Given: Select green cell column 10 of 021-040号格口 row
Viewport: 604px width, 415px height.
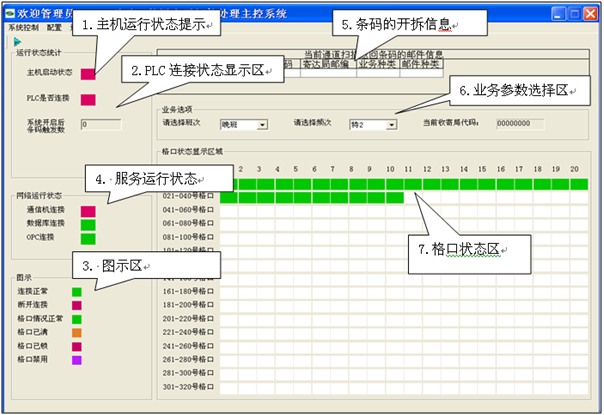Looking at the screenshot, I should [394, 198].
